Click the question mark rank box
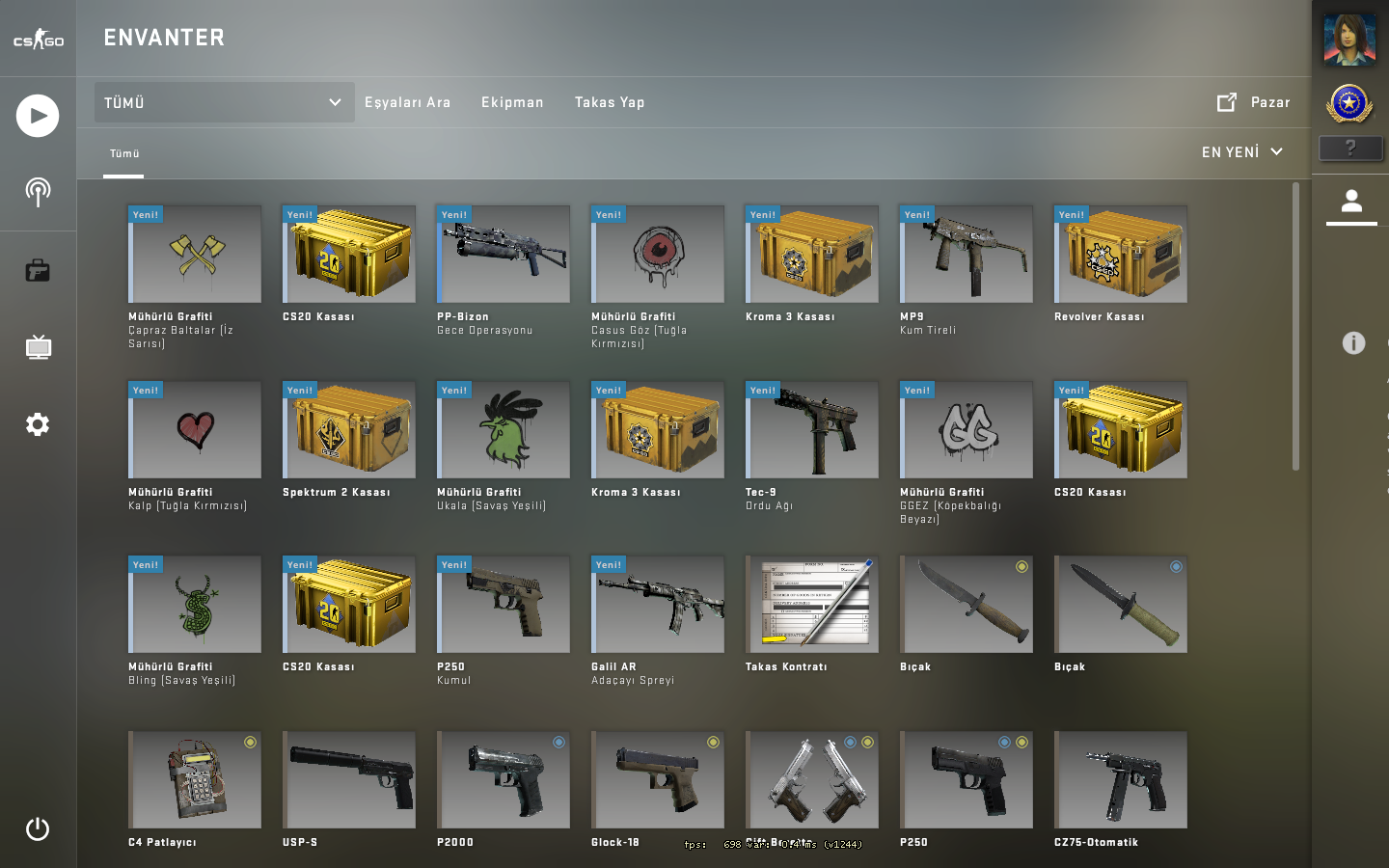The height and width of the screenshot is (868, 1389). pos(1350,148)
